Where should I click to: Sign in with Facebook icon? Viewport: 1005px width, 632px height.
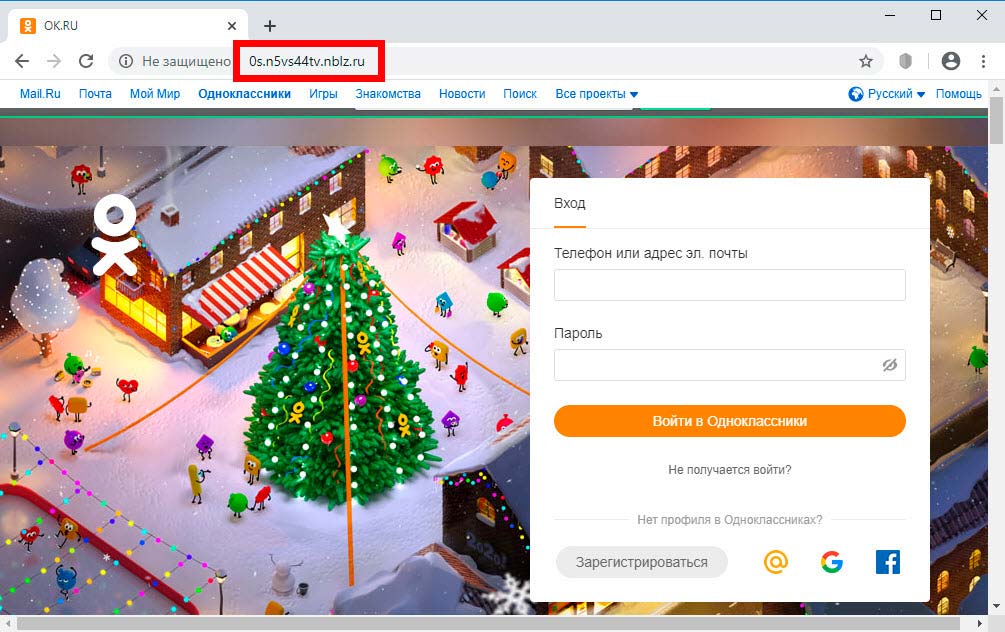888,562
